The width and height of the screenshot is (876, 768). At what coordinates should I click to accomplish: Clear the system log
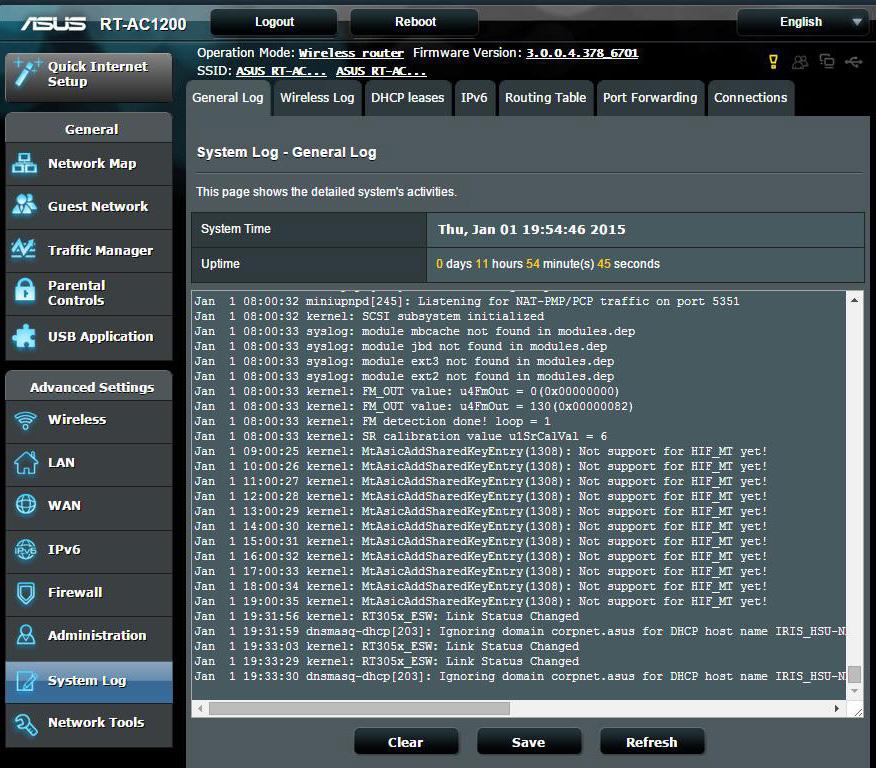pos(406,742)
